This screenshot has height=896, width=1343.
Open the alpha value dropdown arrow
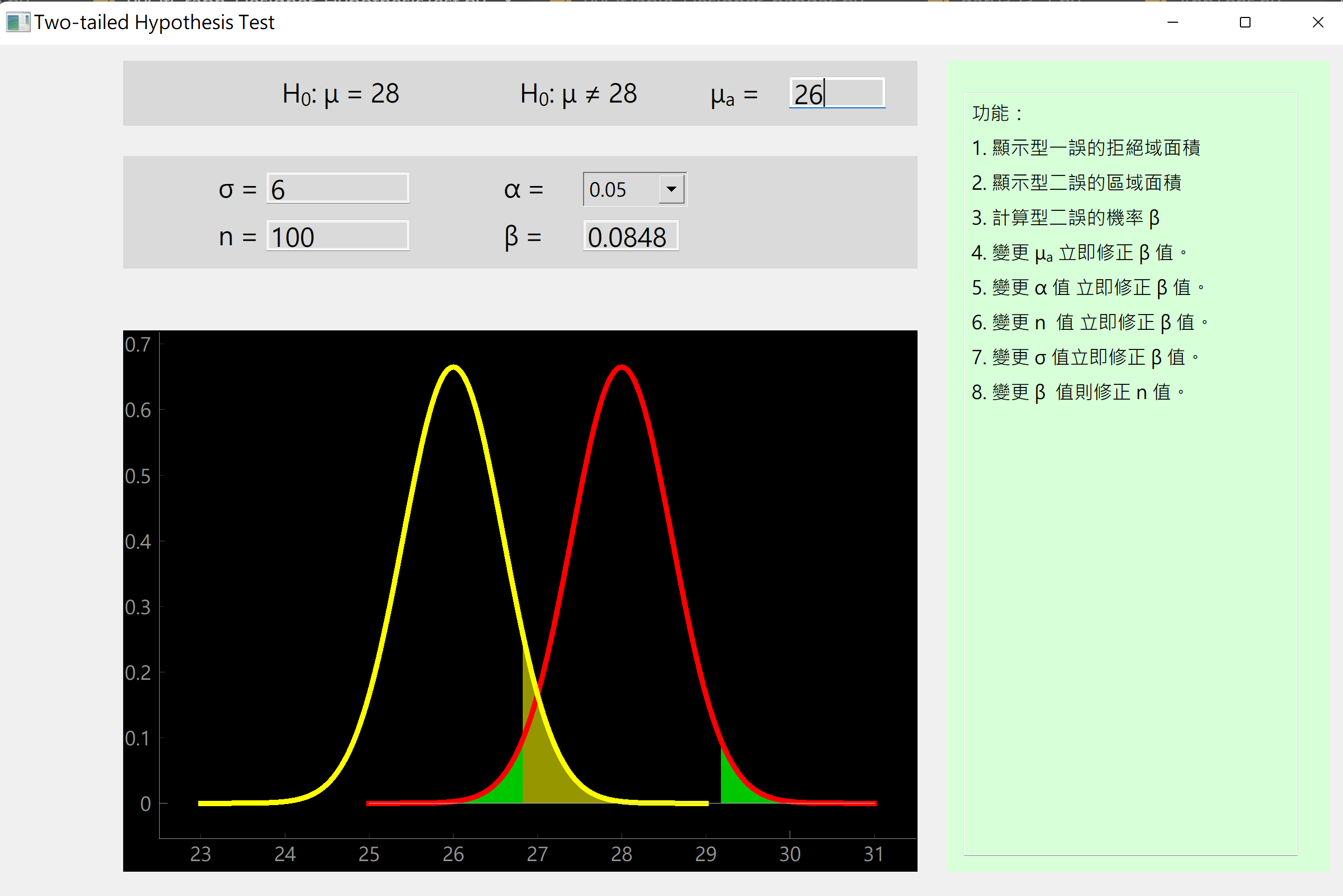[x=671, y=189]
